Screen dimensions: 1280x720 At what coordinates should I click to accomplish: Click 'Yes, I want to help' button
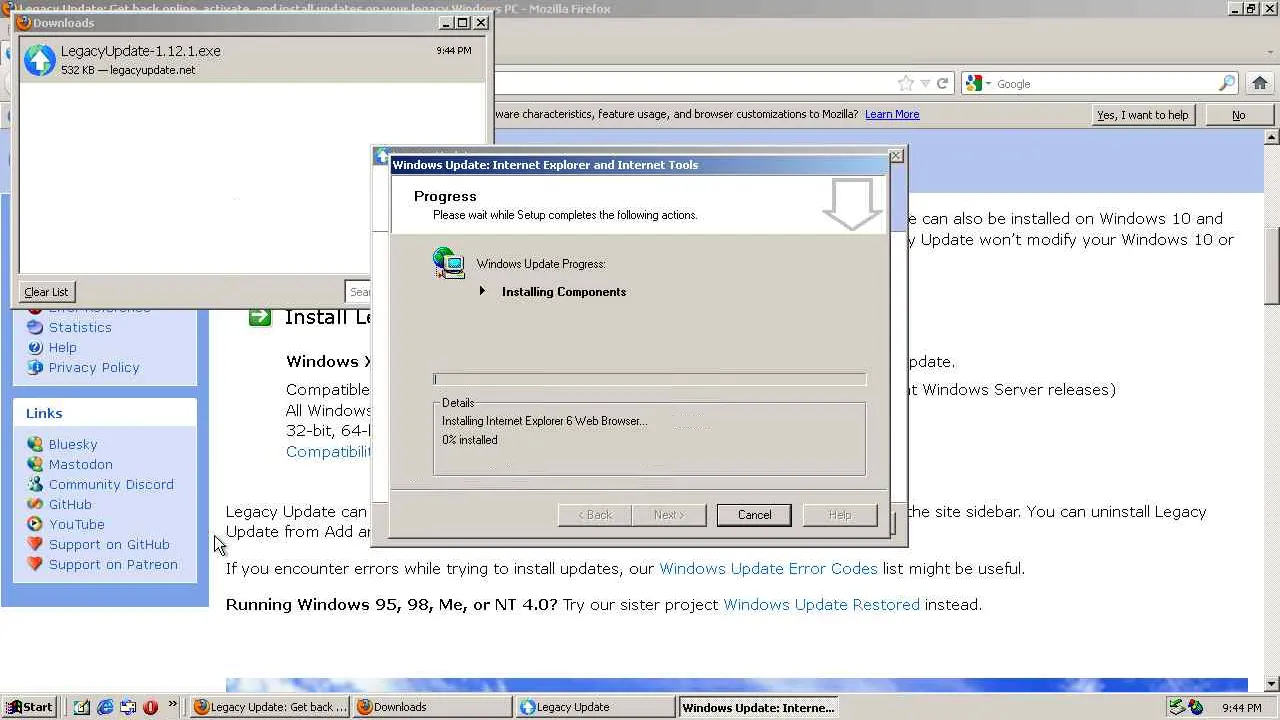[1142, 115]
